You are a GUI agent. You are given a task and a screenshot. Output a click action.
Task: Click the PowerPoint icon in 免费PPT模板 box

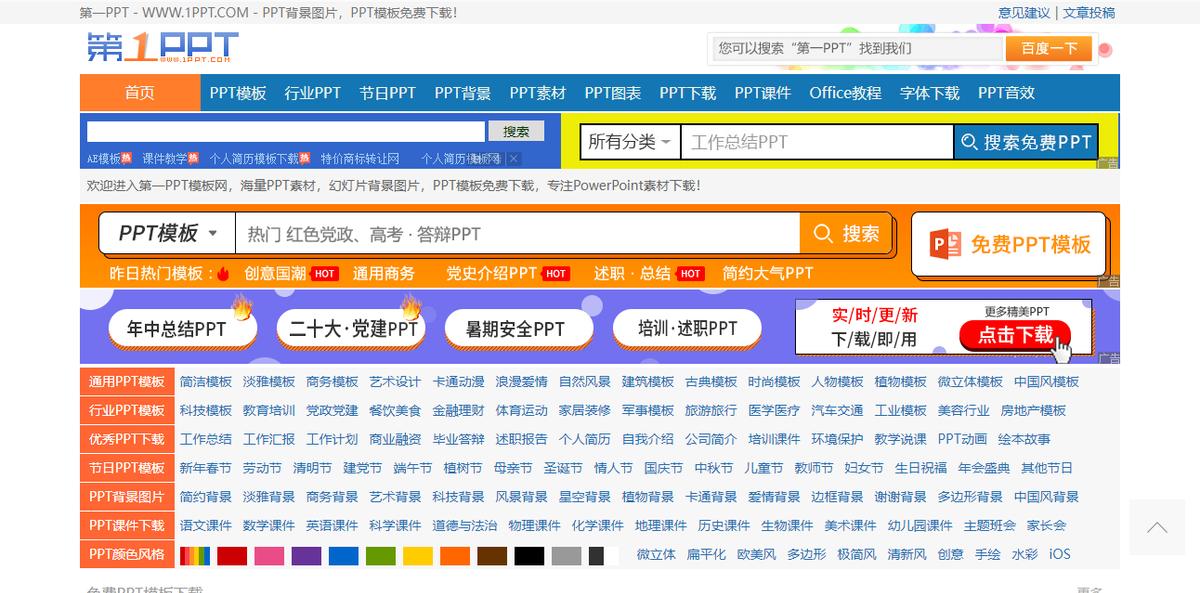(x=942, y=243)
